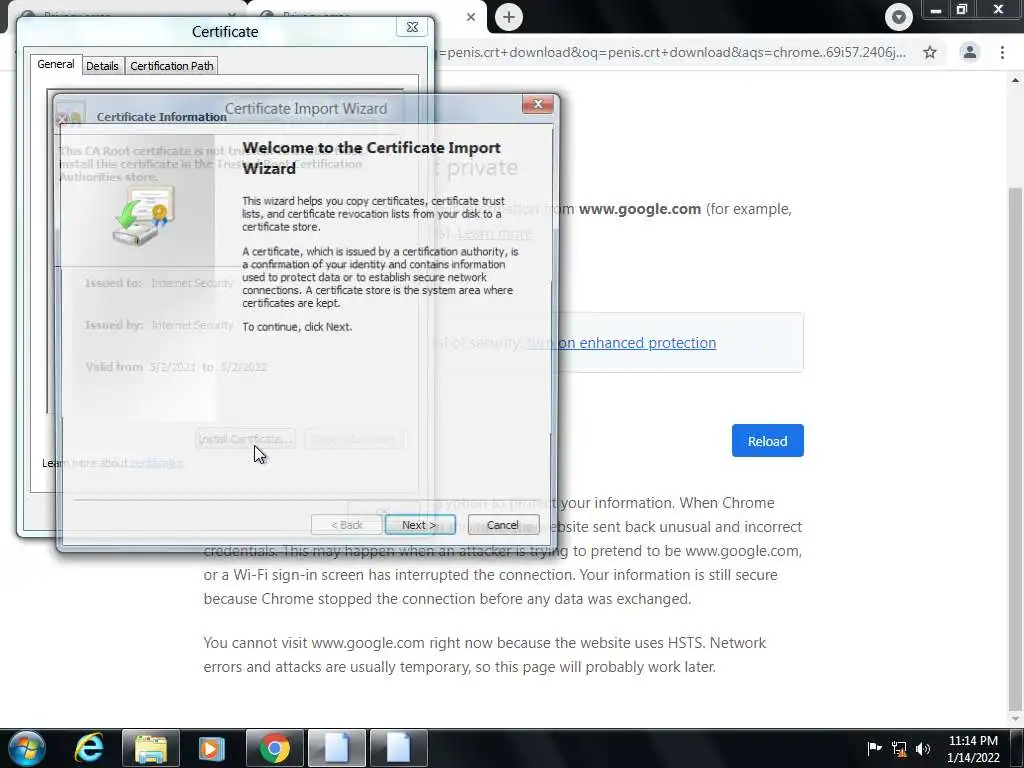
Task: Open the Chrome profile avatar icon
Action: coord(970,52)
